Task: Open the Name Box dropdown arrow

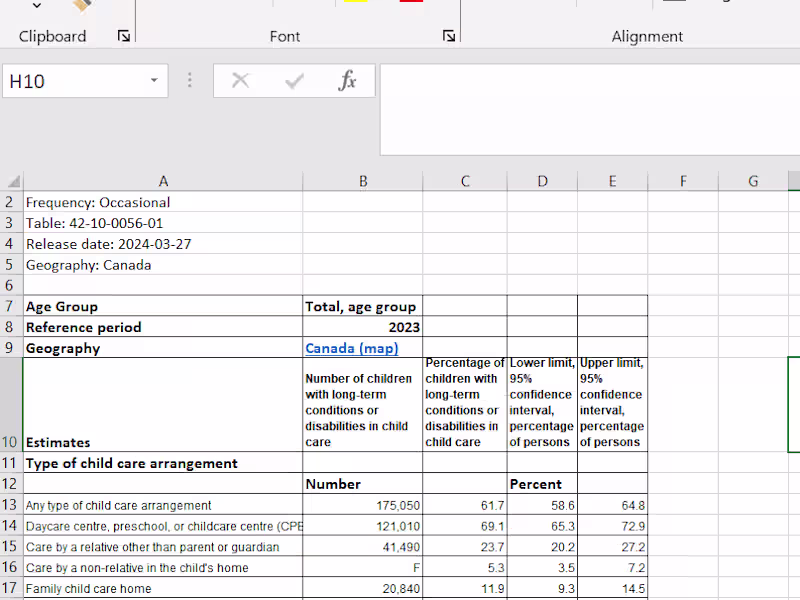Action: pos(153,81)
